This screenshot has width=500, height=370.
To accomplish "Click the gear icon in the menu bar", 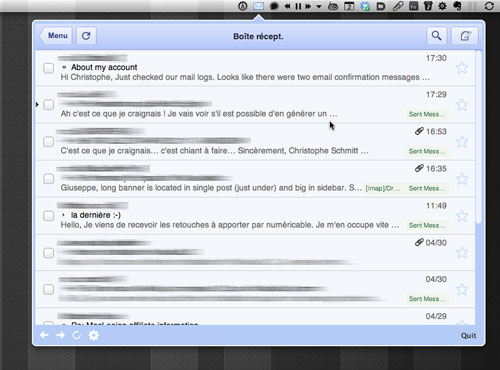I will [442, 6].
